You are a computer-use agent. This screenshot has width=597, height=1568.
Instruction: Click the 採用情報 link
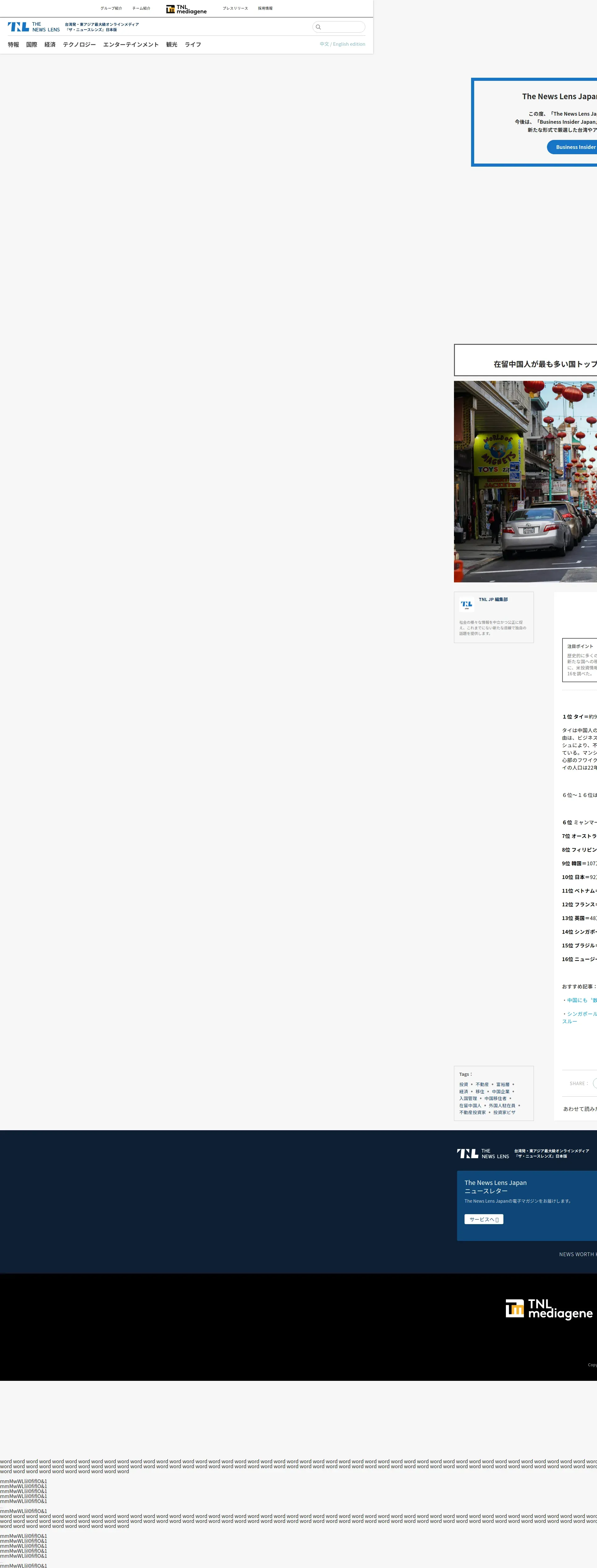pyautogui.click(x=265, y=8)
